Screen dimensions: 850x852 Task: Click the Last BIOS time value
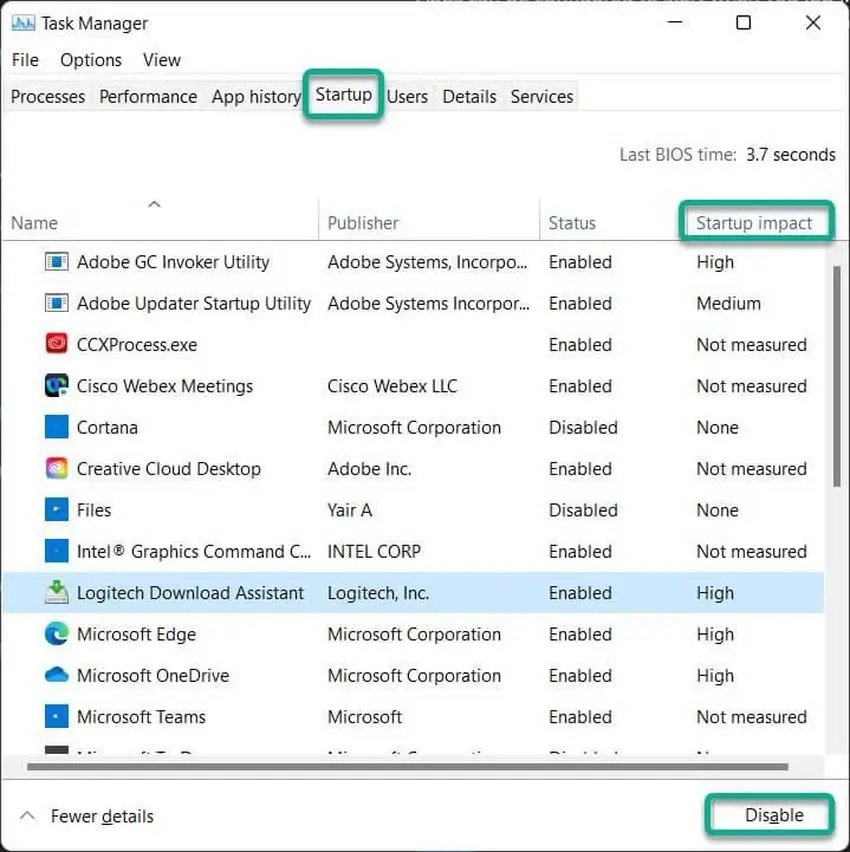pos(790,154)
